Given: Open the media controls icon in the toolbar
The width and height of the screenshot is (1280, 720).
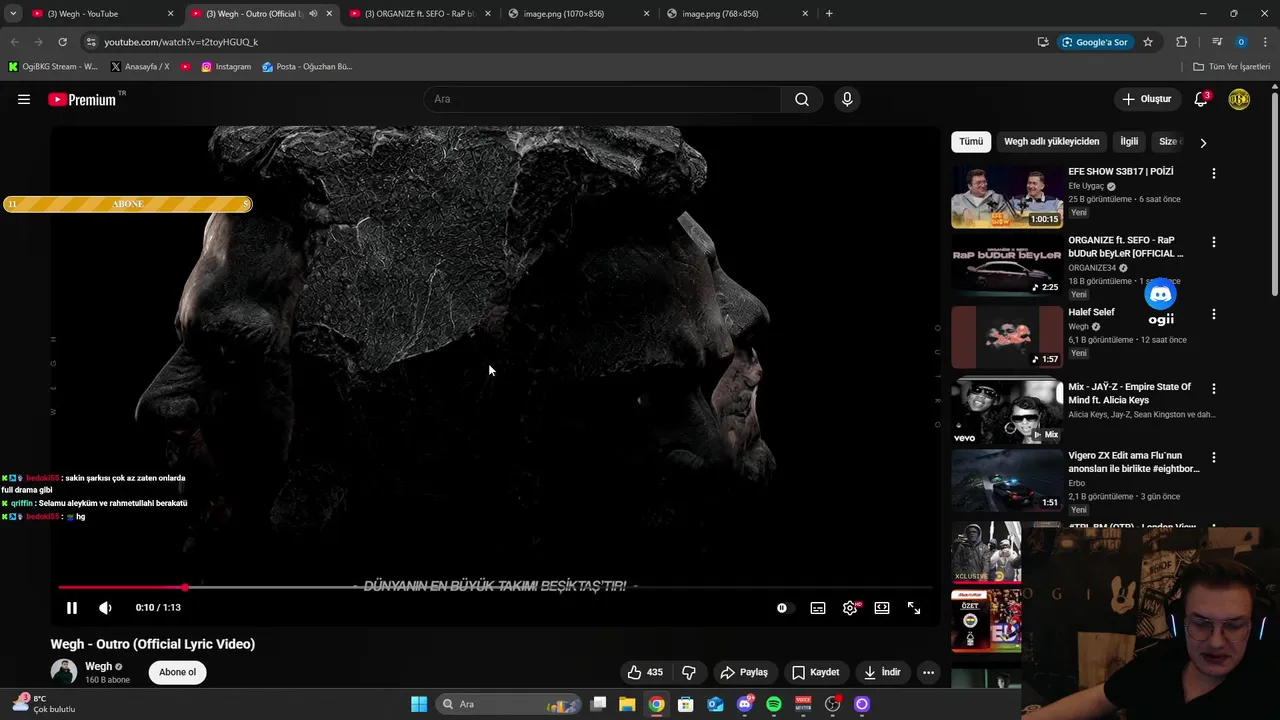Looking at the screenshot, I should [x=1217, y=42].
